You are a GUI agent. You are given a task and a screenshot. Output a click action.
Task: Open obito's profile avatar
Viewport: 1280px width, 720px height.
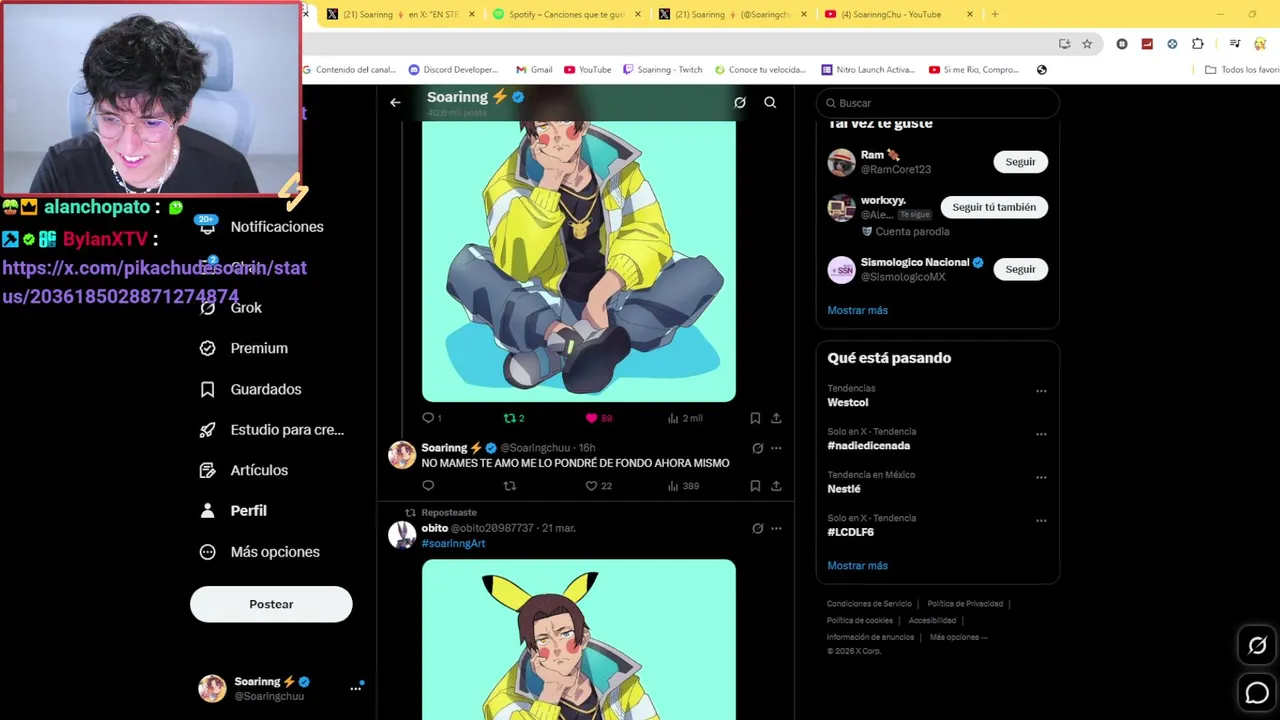[x=402, y=535]
